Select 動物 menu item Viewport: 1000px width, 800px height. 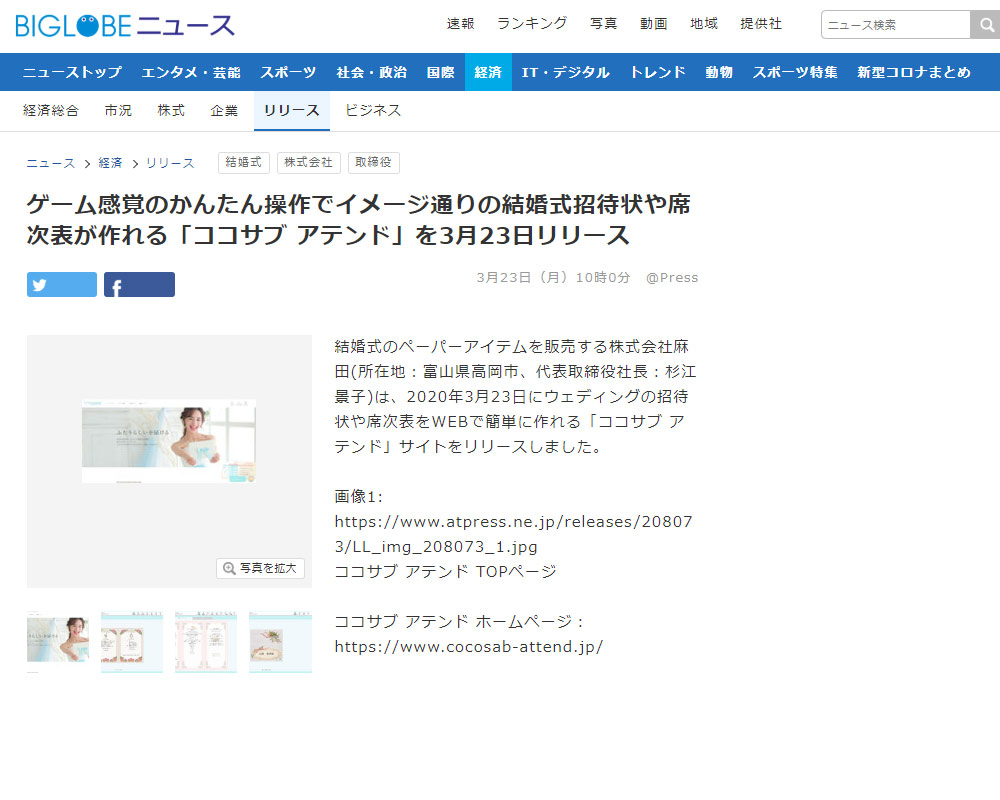(719, 72)
